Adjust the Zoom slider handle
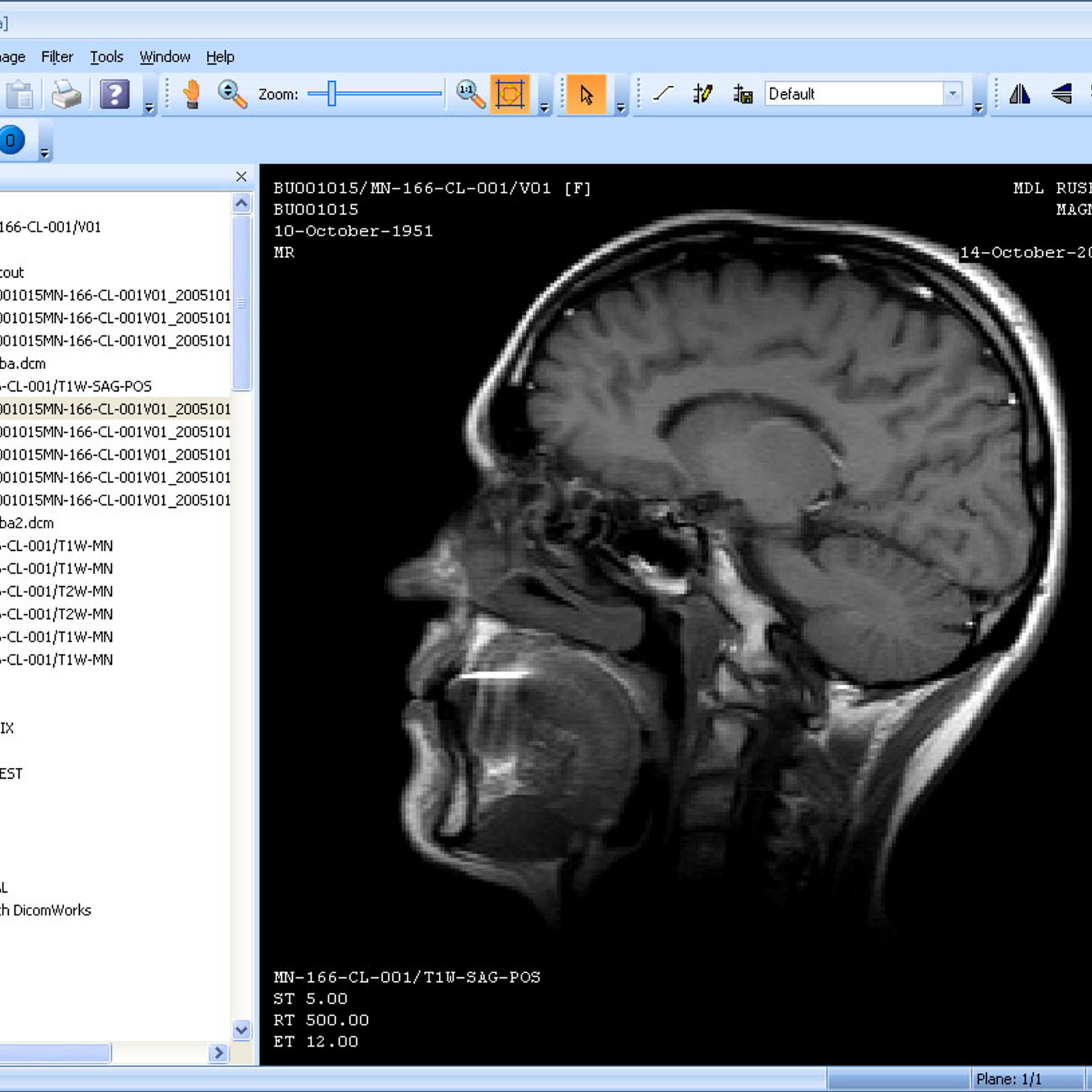Image resolution: width=1092 pixels, height=1092 pixels. point(332,94)
